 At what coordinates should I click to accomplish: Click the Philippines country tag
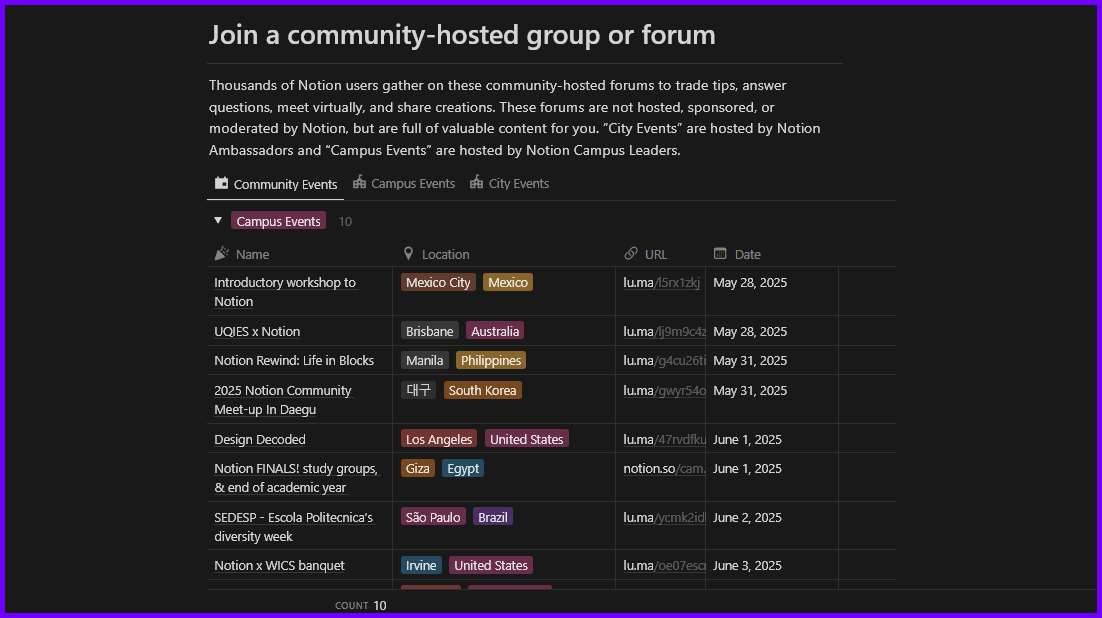[491, 361]
